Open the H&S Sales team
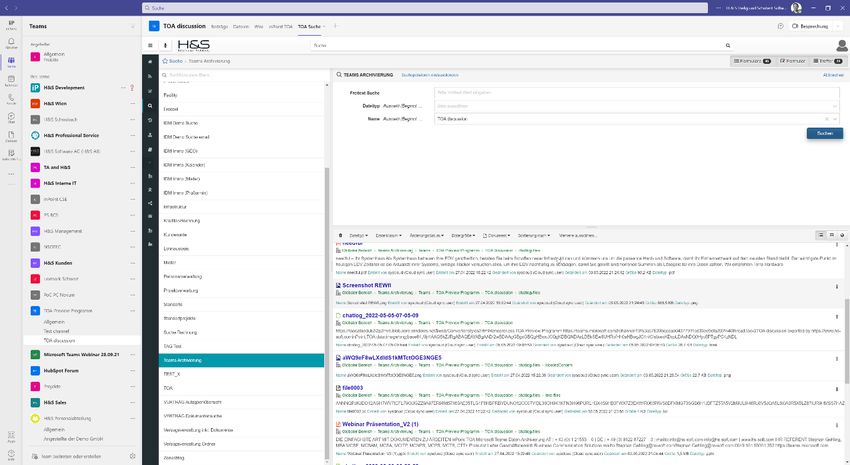Image resolution: width=850 pixels, height=465 pixels. tap(55, 403)
